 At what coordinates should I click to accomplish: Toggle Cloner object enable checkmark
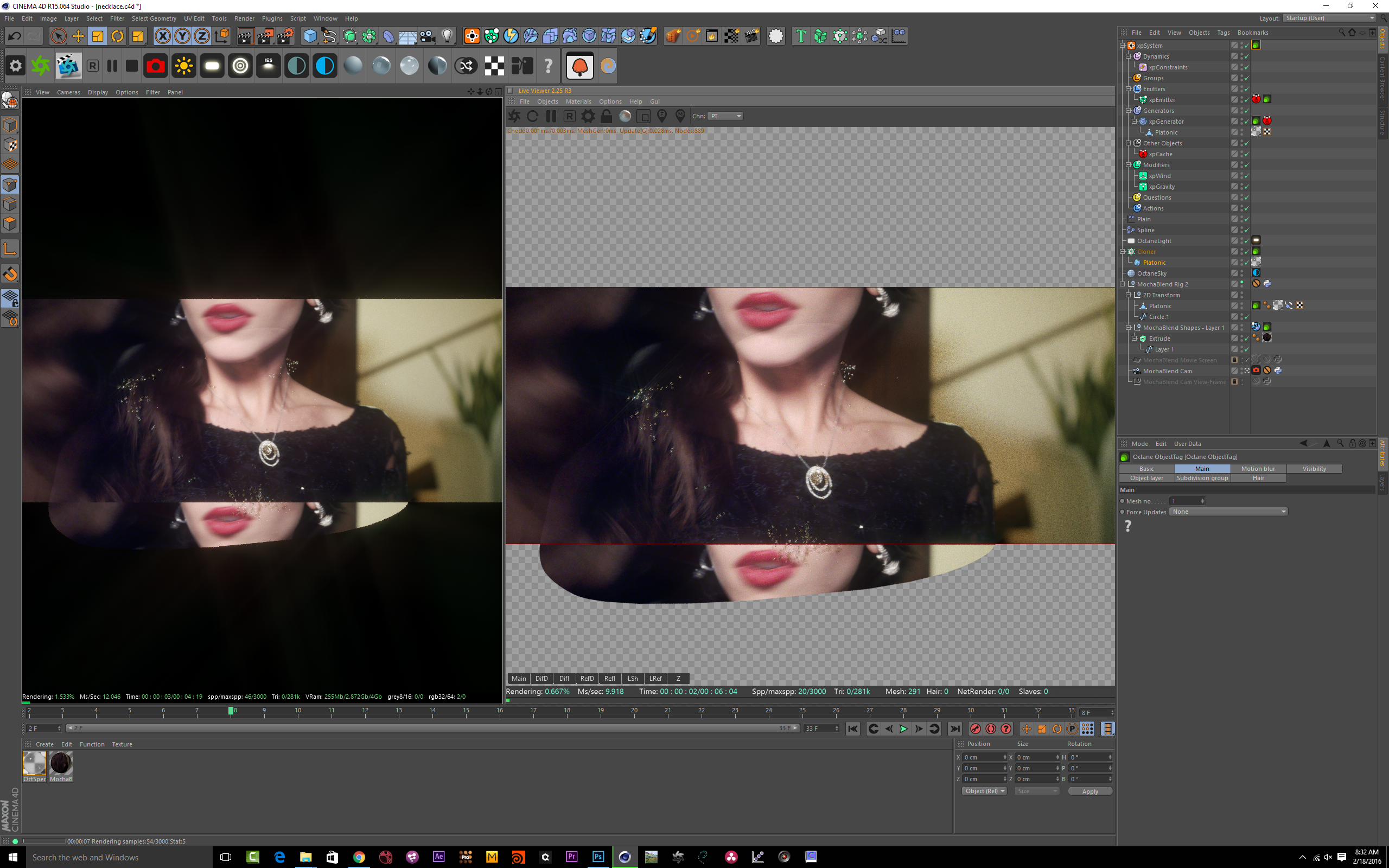point(1246,252)
